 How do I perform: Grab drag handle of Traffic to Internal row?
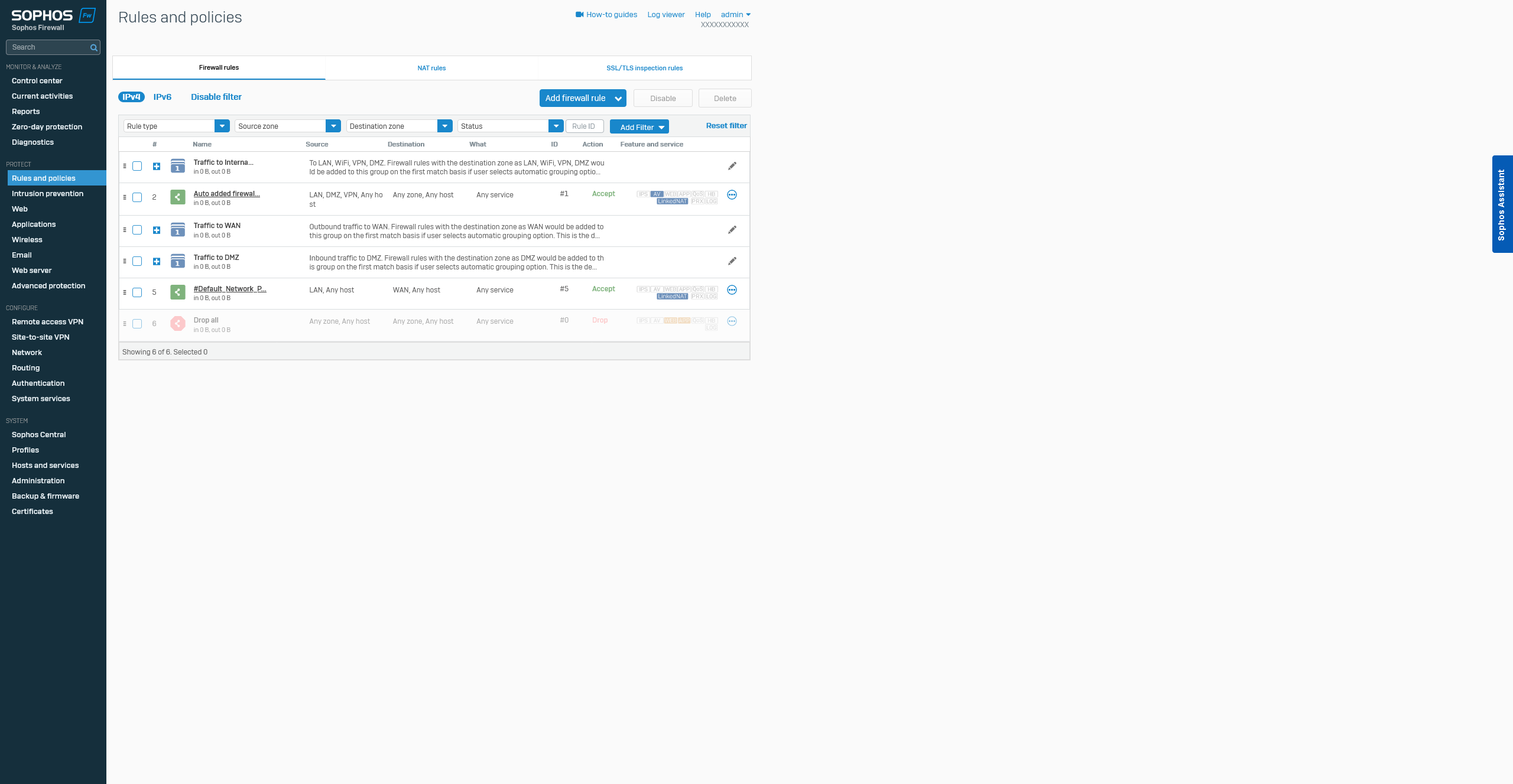click(x=125, y=166)
